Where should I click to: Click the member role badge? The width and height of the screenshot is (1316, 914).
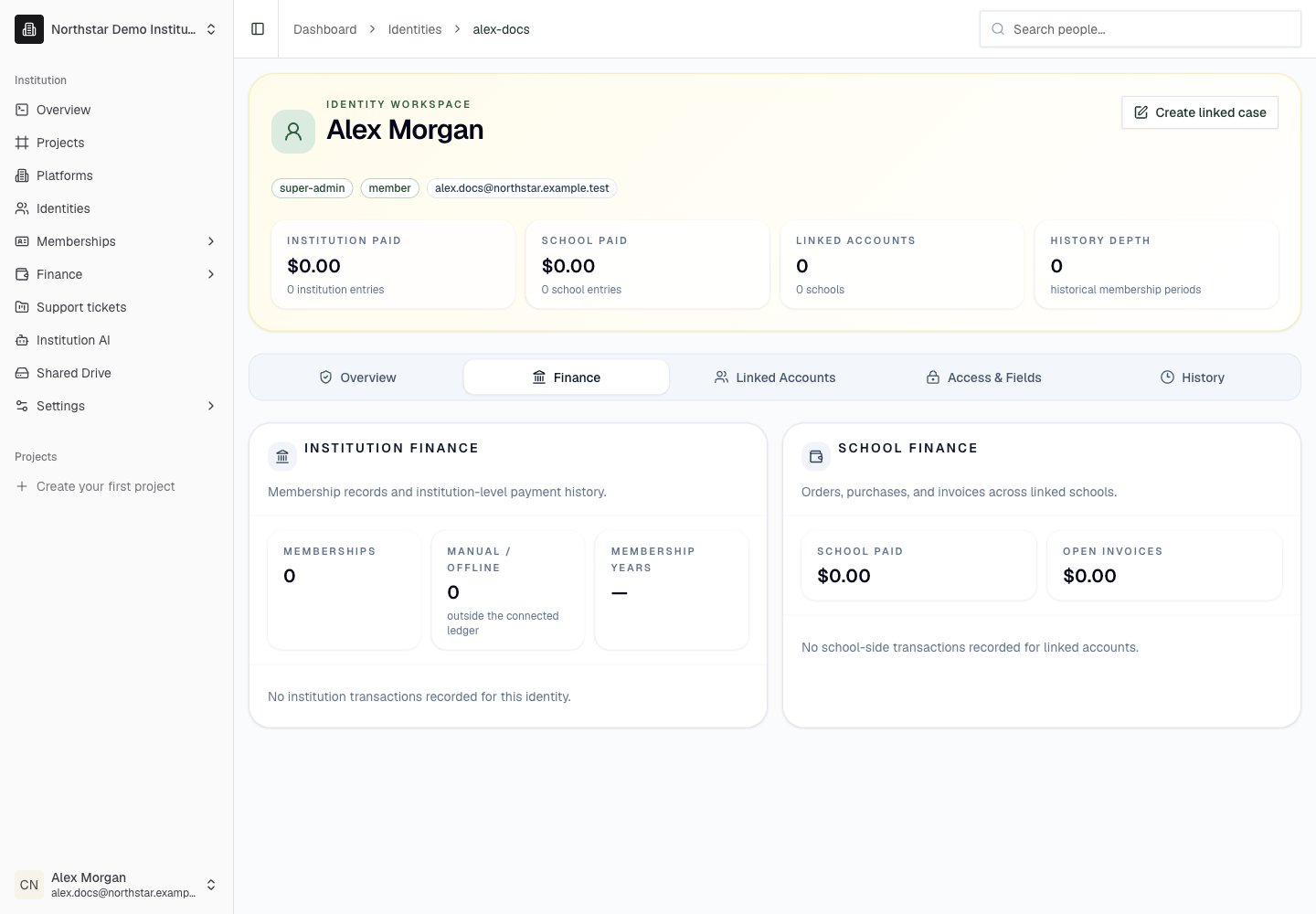point(390,188)
